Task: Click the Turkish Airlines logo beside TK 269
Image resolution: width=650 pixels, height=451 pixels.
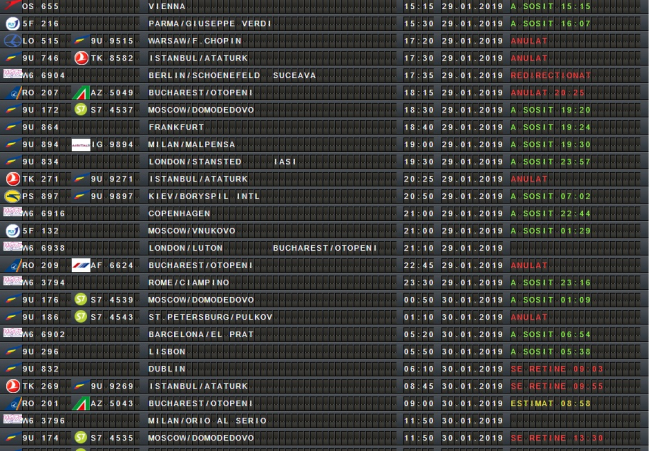Action: (12, 386)
